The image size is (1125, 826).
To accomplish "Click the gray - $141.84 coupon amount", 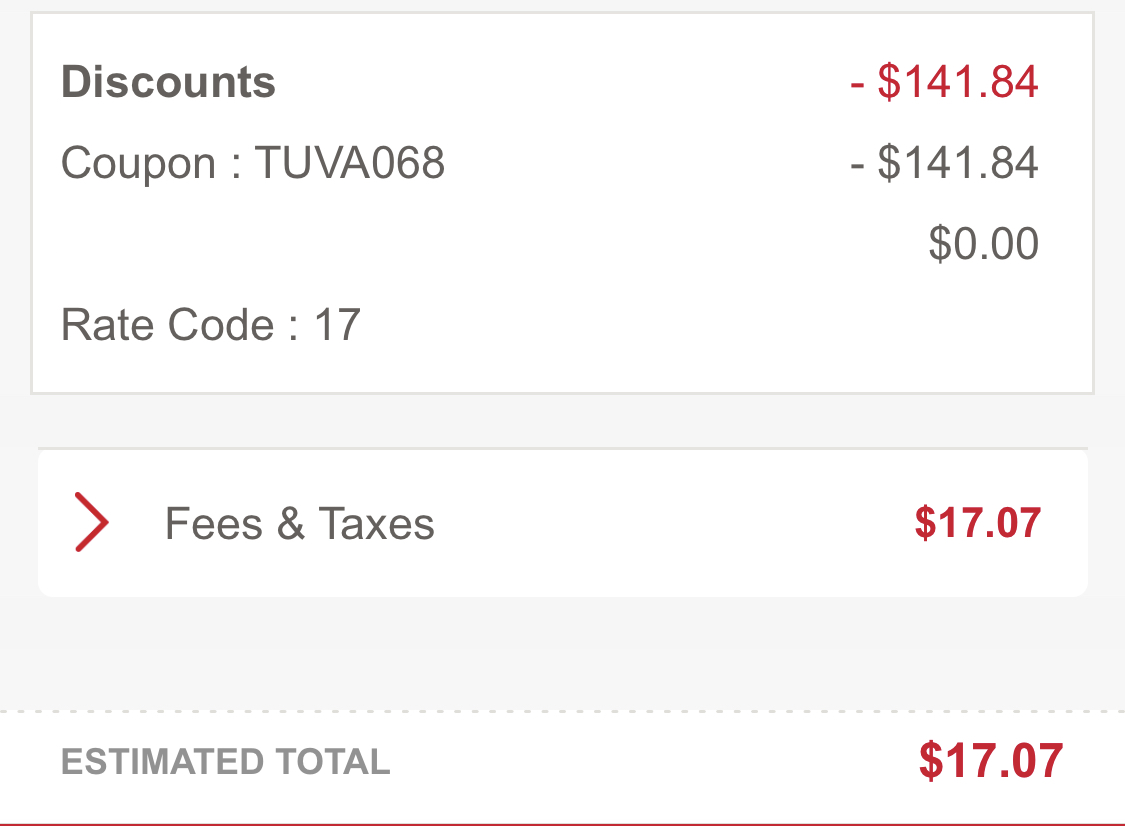I will point(944,162).
